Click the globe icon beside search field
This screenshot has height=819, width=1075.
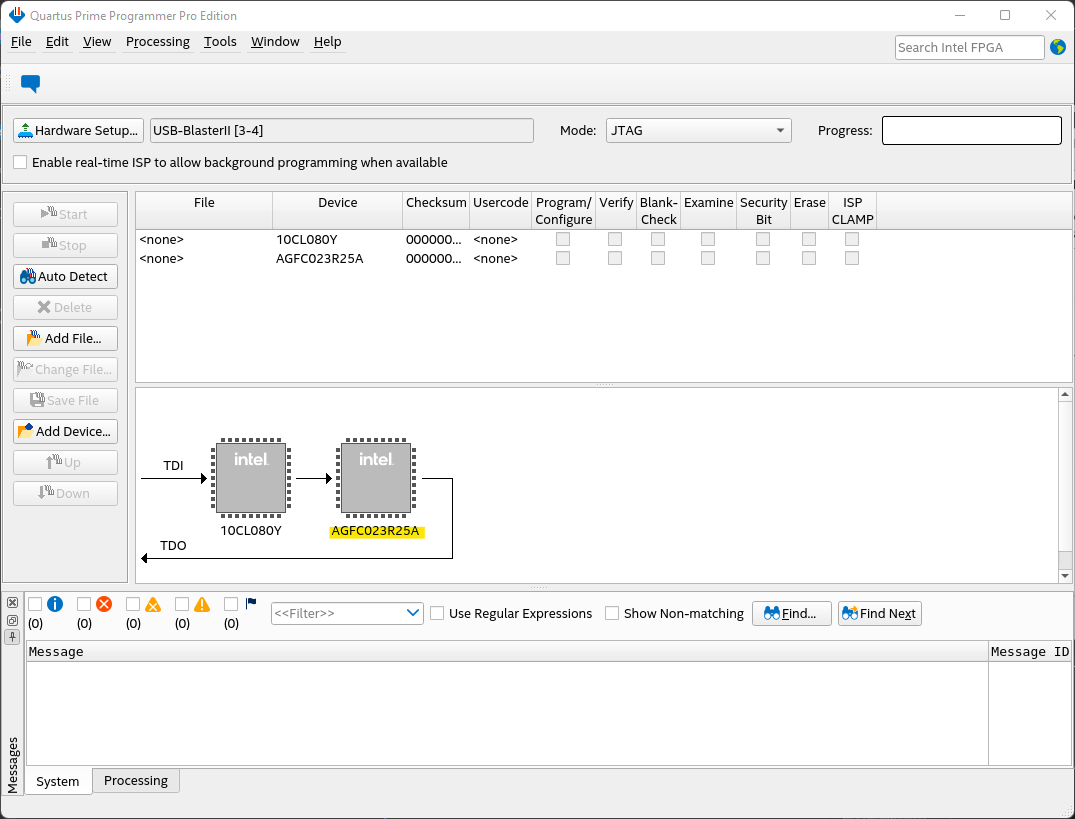1057,47
